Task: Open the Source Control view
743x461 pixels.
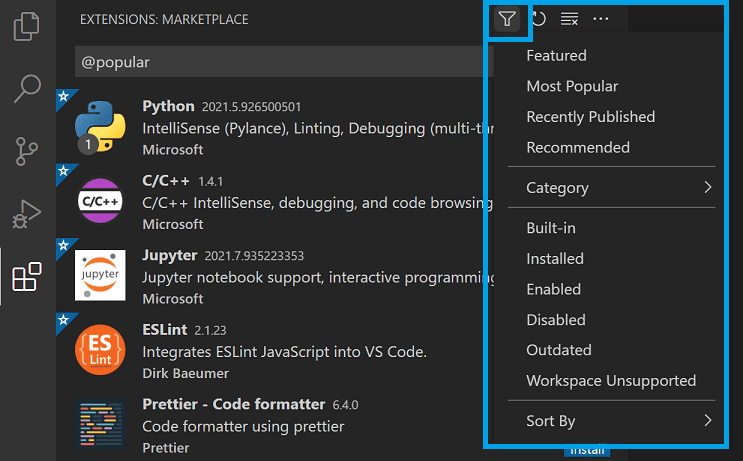Action: tap(27, 151)
